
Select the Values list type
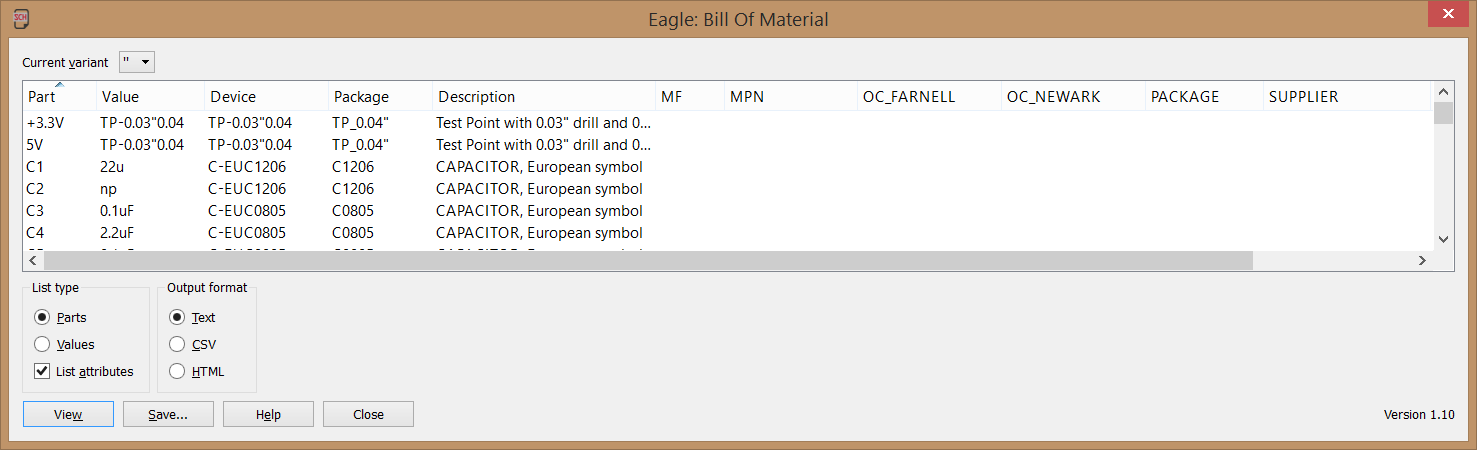pyautogui.click(x=42, y=344)
